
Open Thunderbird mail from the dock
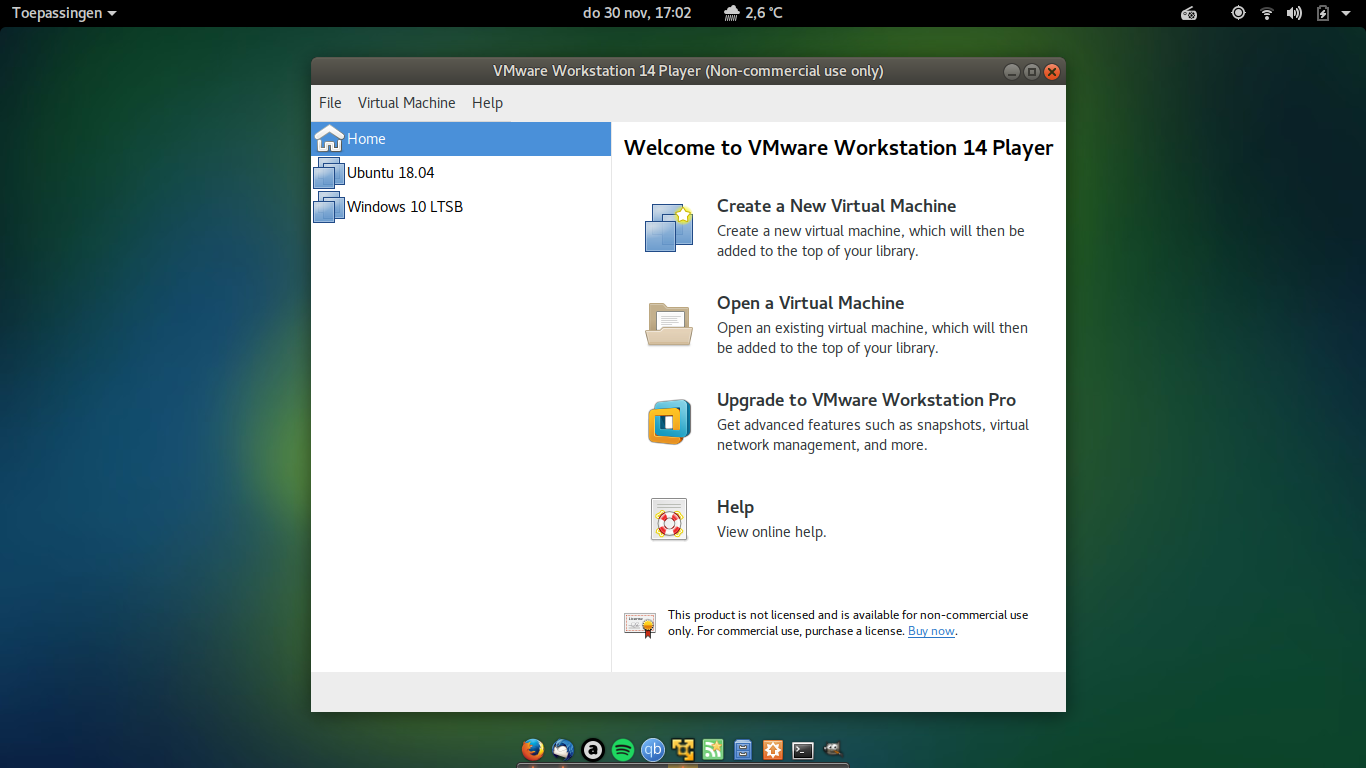coord(563,749)
